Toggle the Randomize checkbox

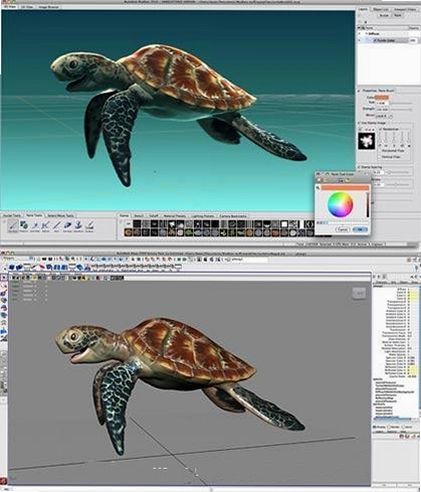pyautogui.click(x=380, y=129)
